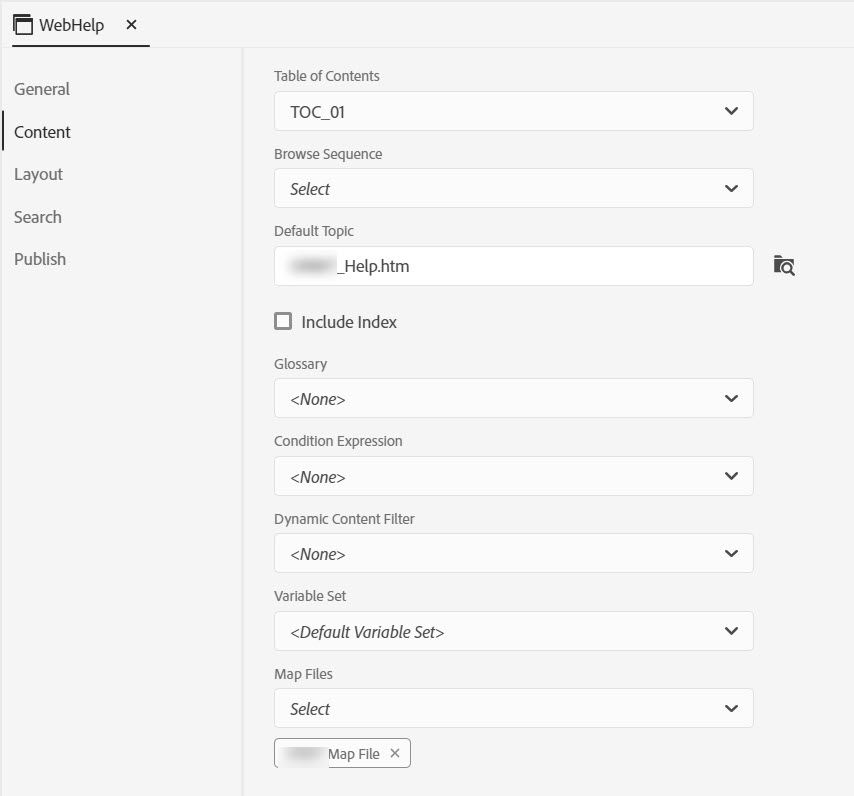Screen dimensions: 854x796
Task: Open the Dynamic Content Filter dropdown
Action: pos(513,554)
